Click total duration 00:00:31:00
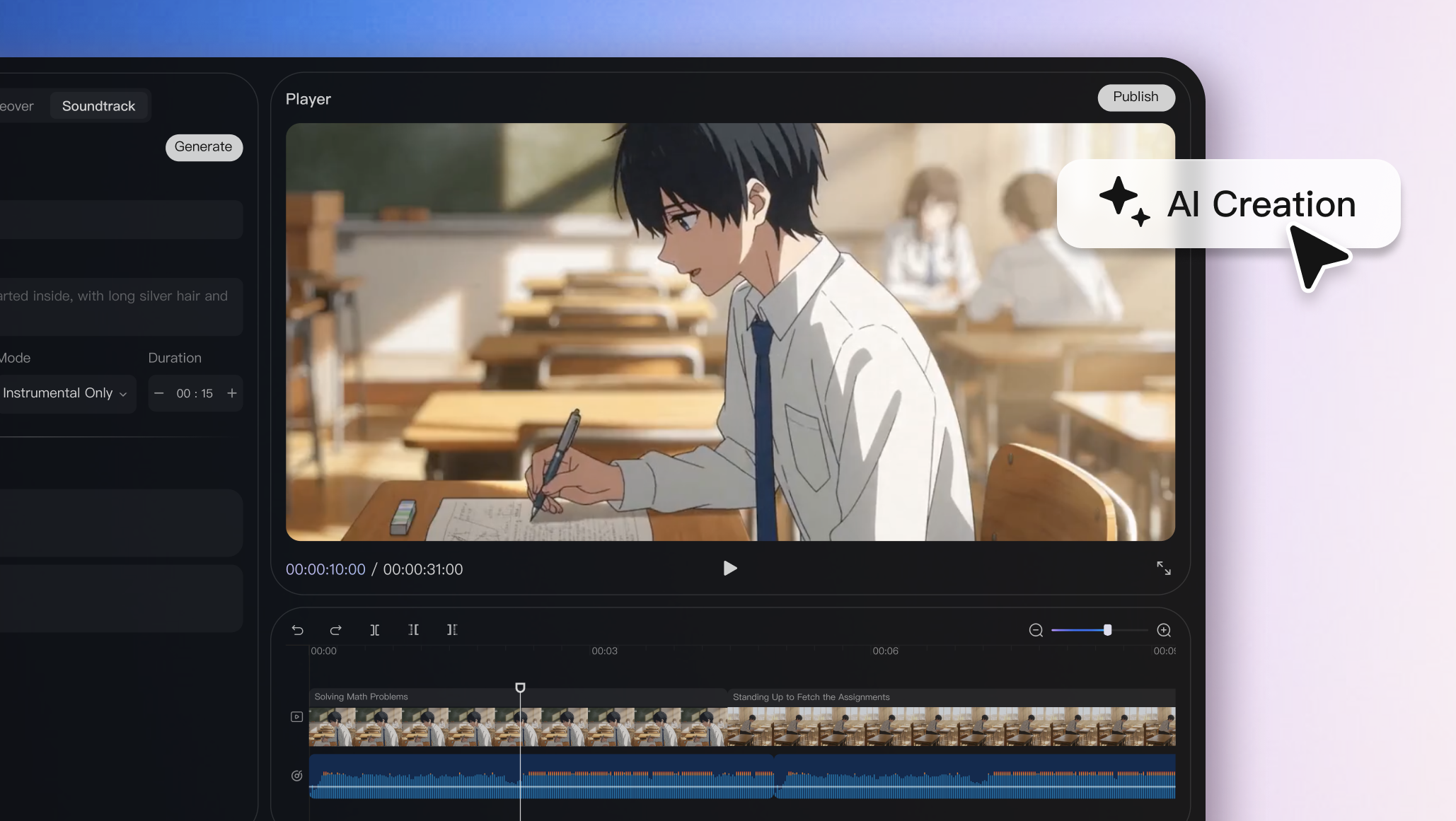1456x821 pixels. click(423, 569)
